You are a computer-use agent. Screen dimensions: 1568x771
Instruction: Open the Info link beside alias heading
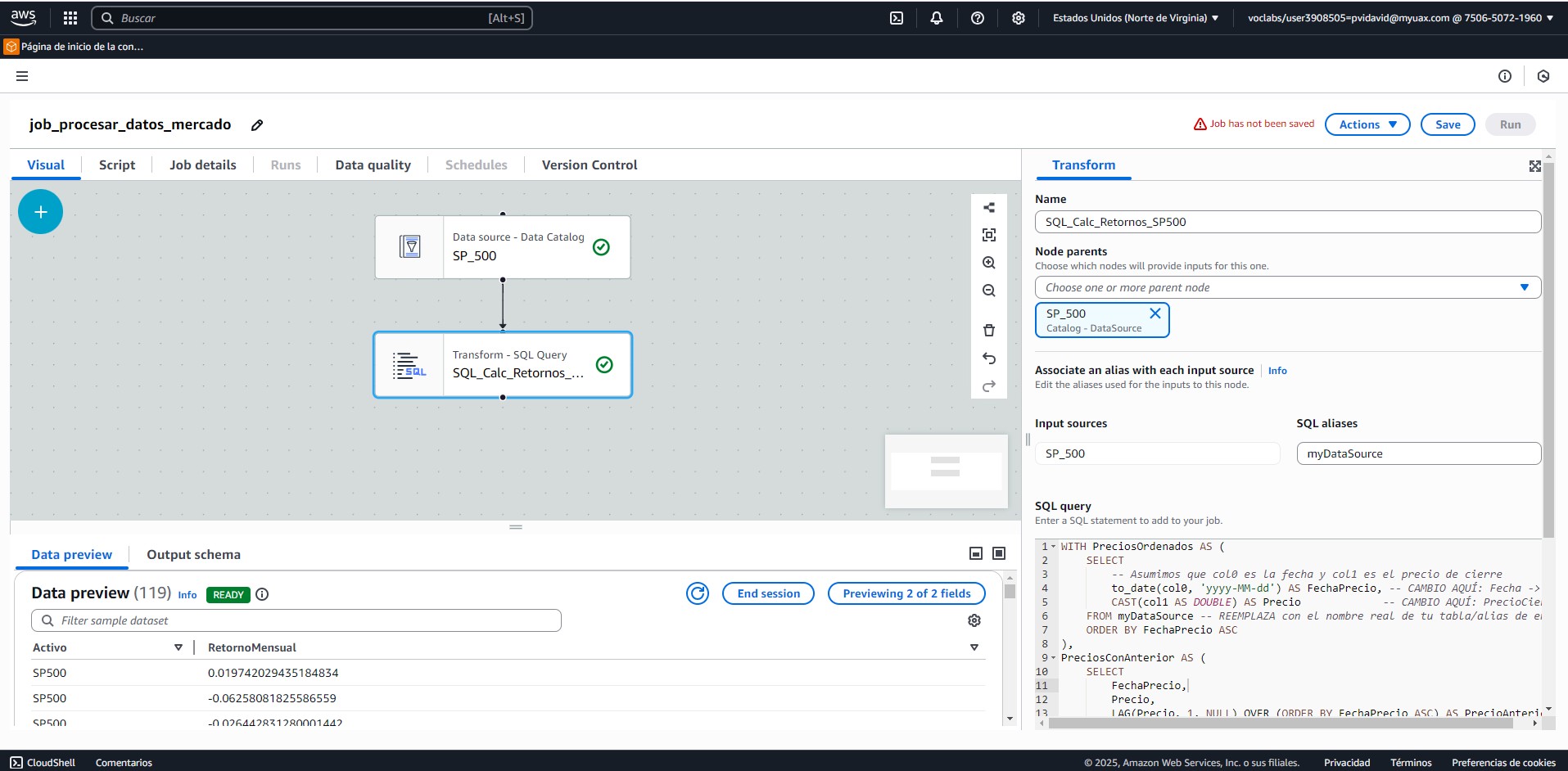point(1277,371)
